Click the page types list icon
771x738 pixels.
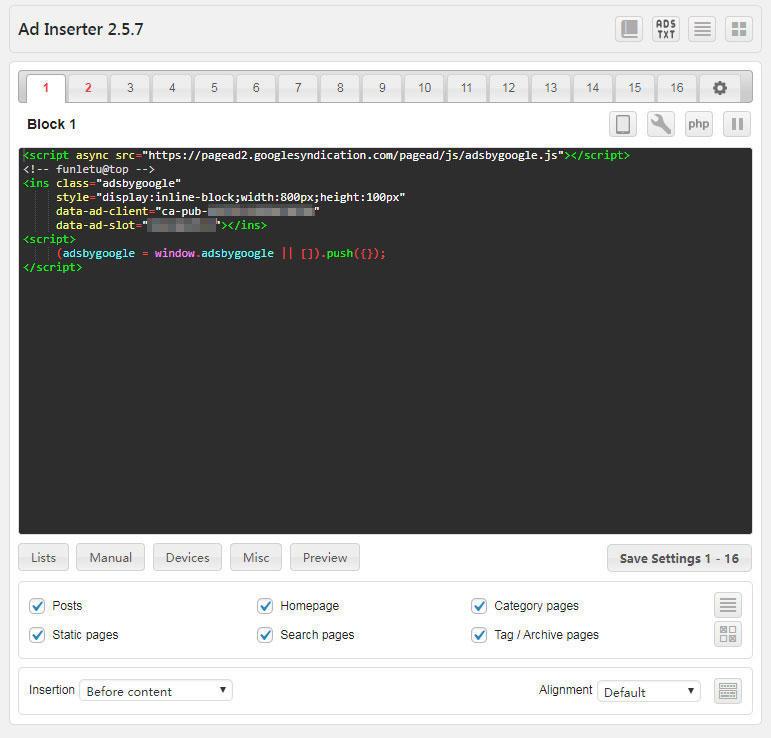[x=728, y=605]
